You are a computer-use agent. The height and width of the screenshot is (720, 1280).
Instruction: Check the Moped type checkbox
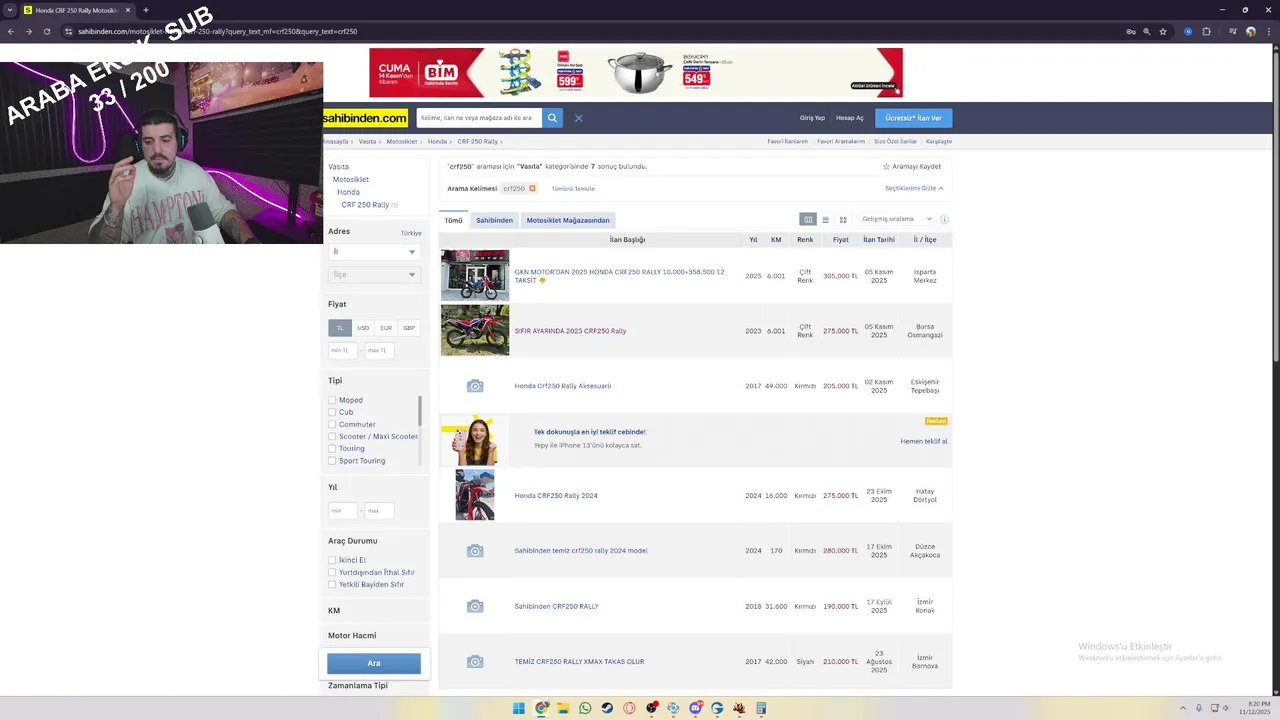(332, 400)
